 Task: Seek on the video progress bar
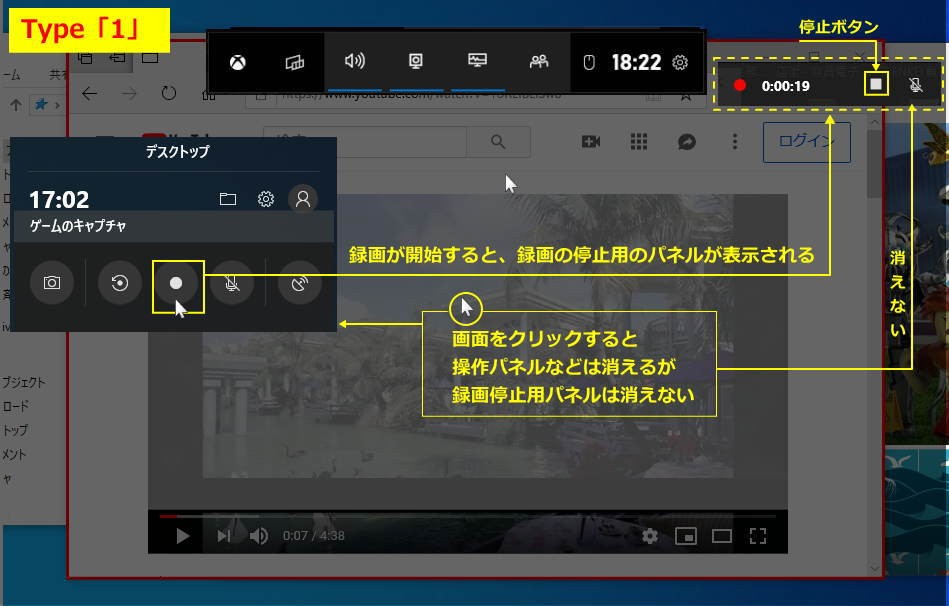(467, 516)
